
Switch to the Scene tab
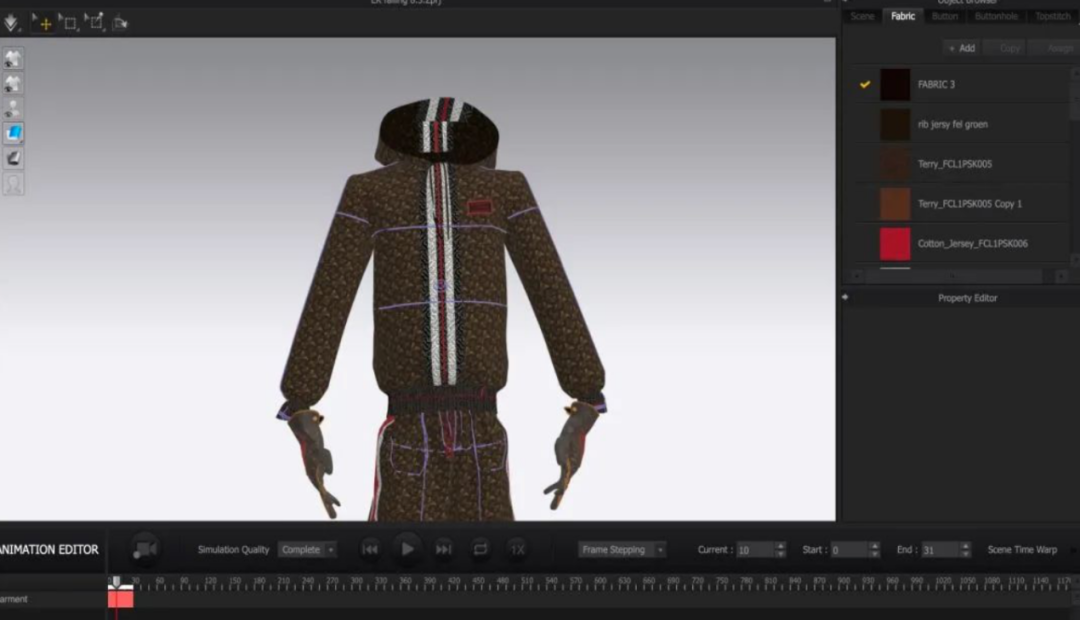pos(862,16)
